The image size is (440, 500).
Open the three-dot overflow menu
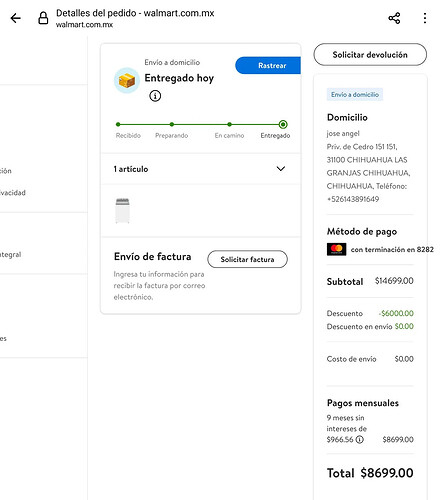[x=425, y=18]
